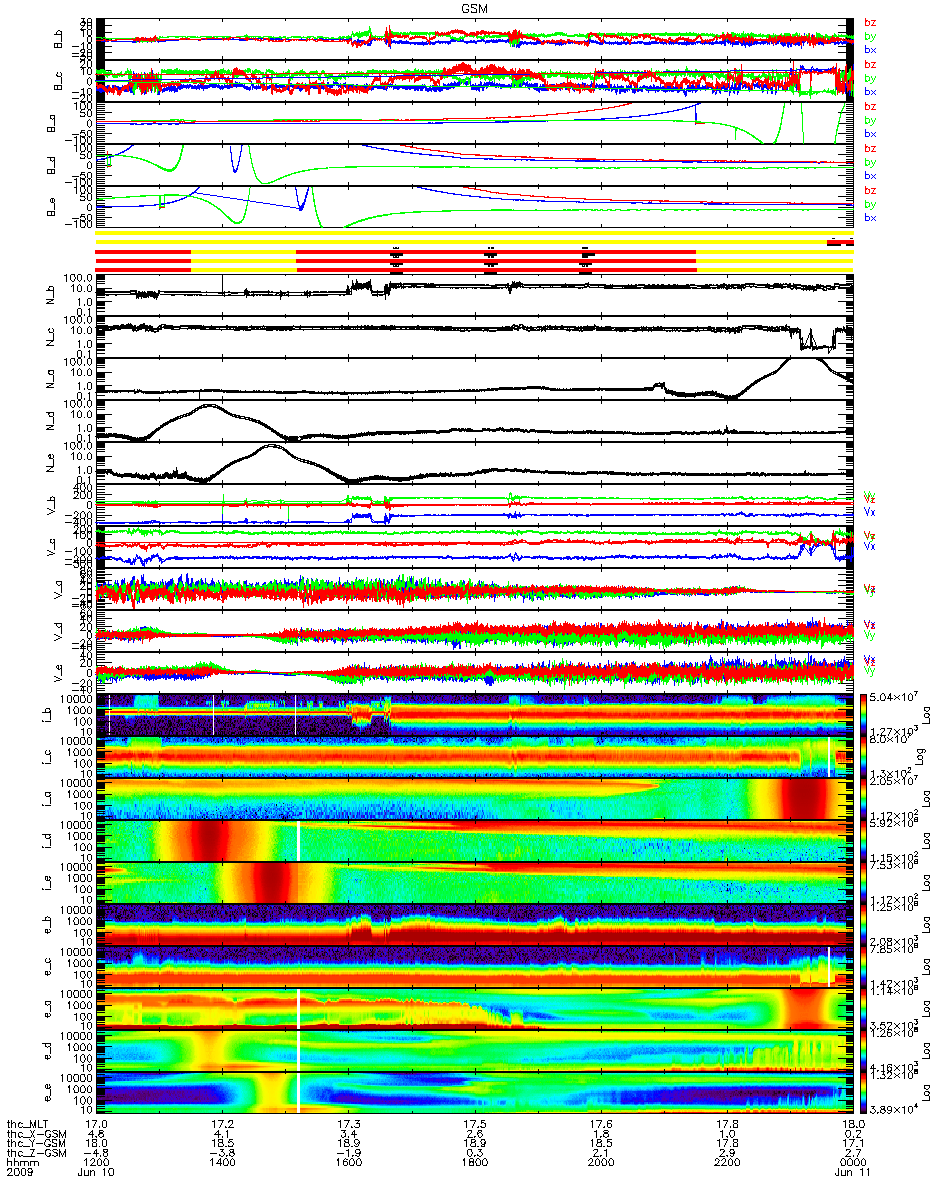Click the GSM plot title
Viewport: 930px width, 1200px height.
pyautogui.click(x=474, y=7)
